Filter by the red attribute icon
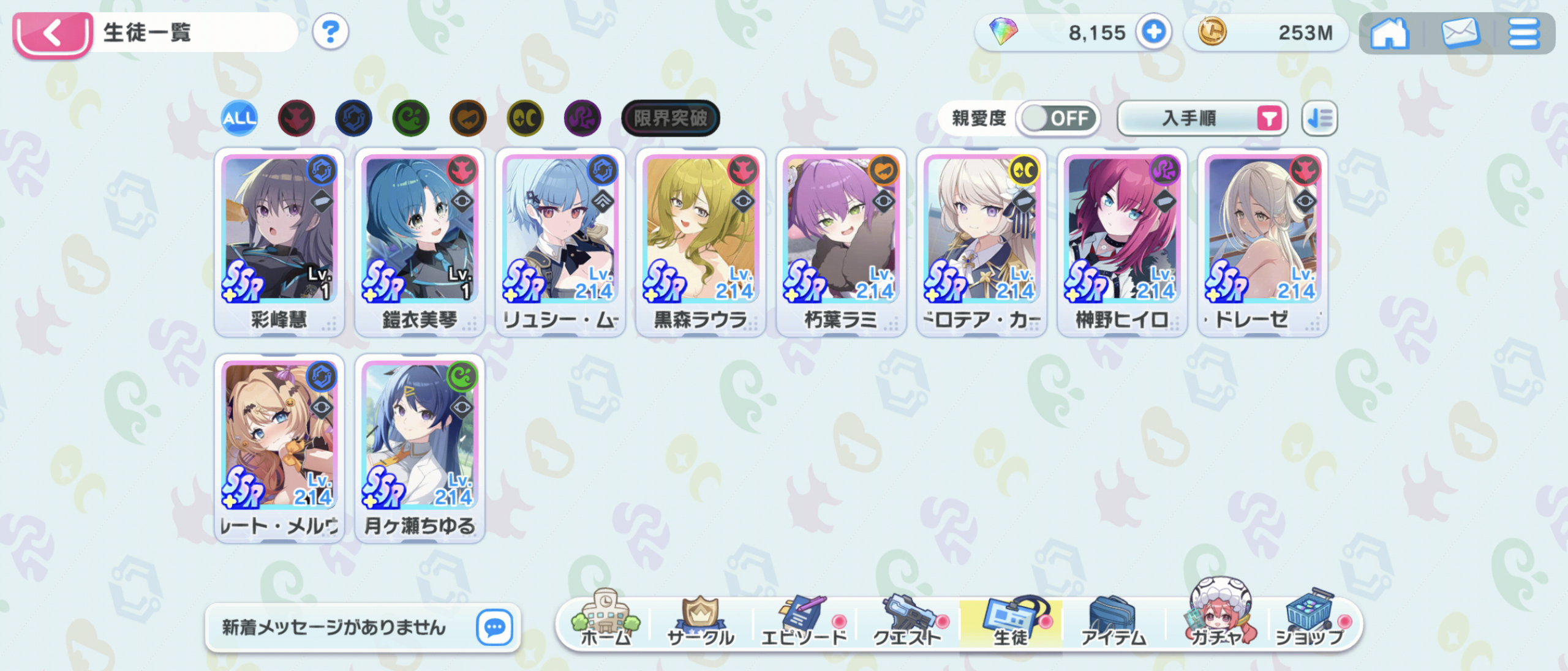Image resolution: width=1568 pixels, height=671 pixels. [296, 118]
